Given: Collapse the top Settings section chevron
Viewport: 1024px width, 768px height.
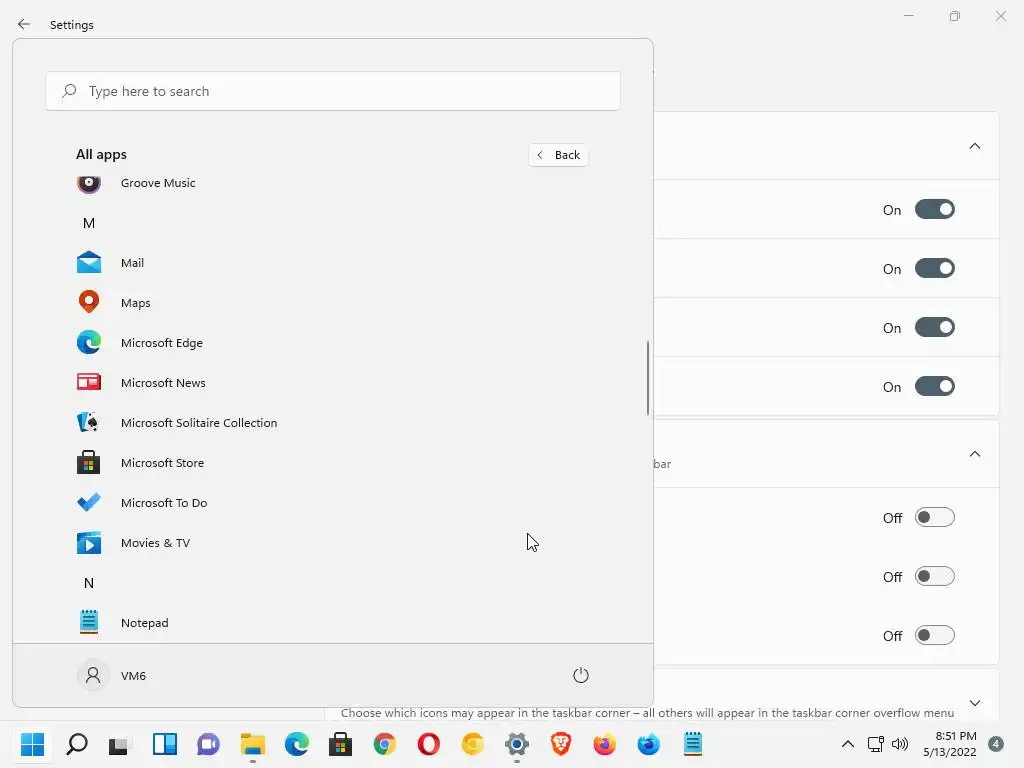Looking at the screenshot, I should (x=974, y=146).
